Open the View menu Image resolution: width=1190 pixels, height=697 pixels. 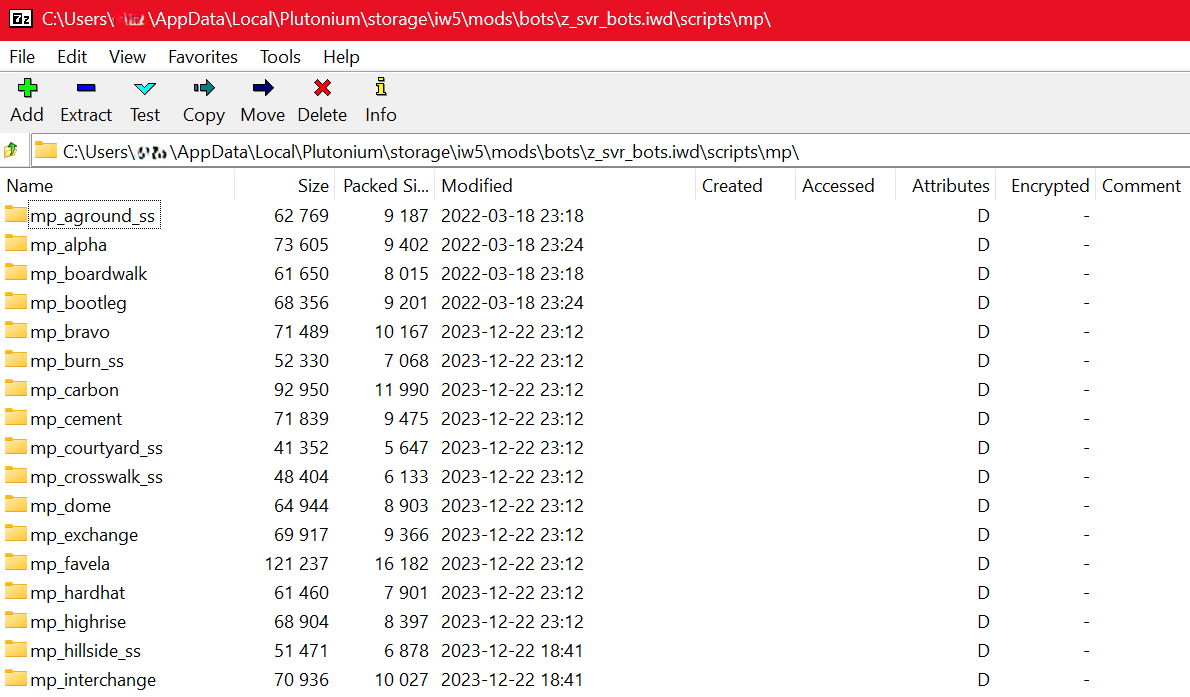pos(127,57)
